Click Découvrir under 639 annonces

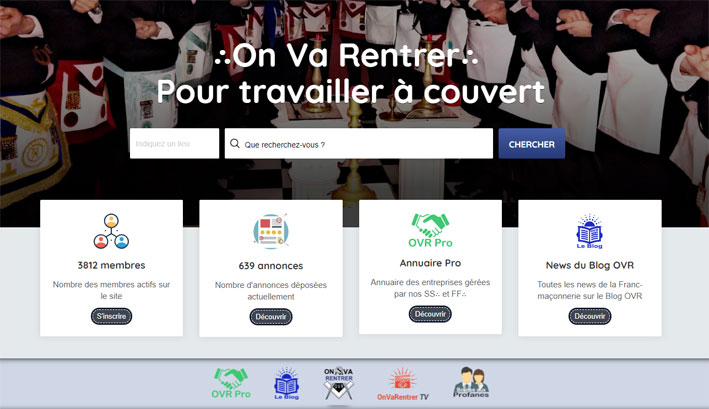[271, 316]
